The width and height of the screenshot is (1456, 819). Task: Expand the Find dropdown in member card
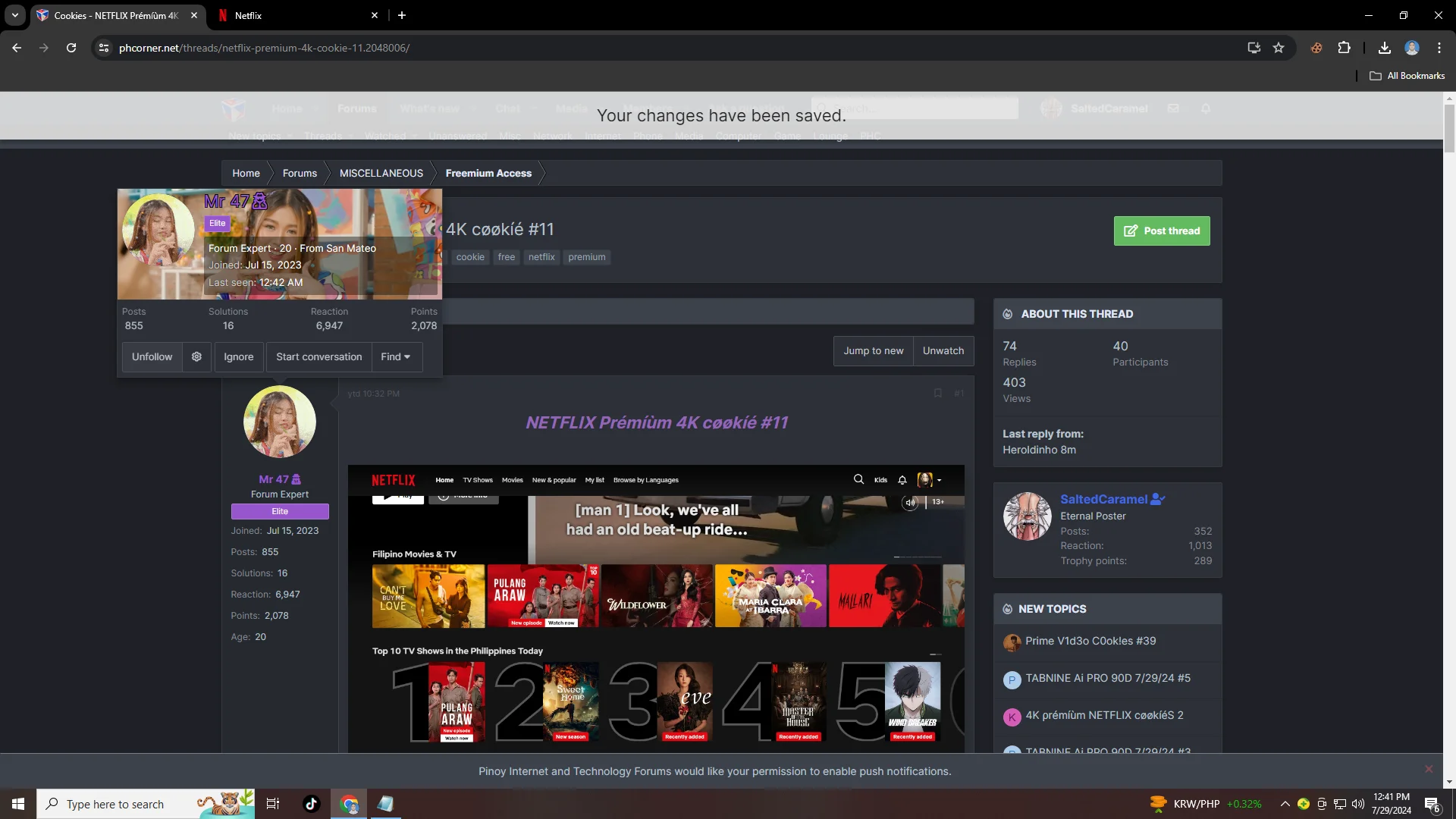coord(396,357)
